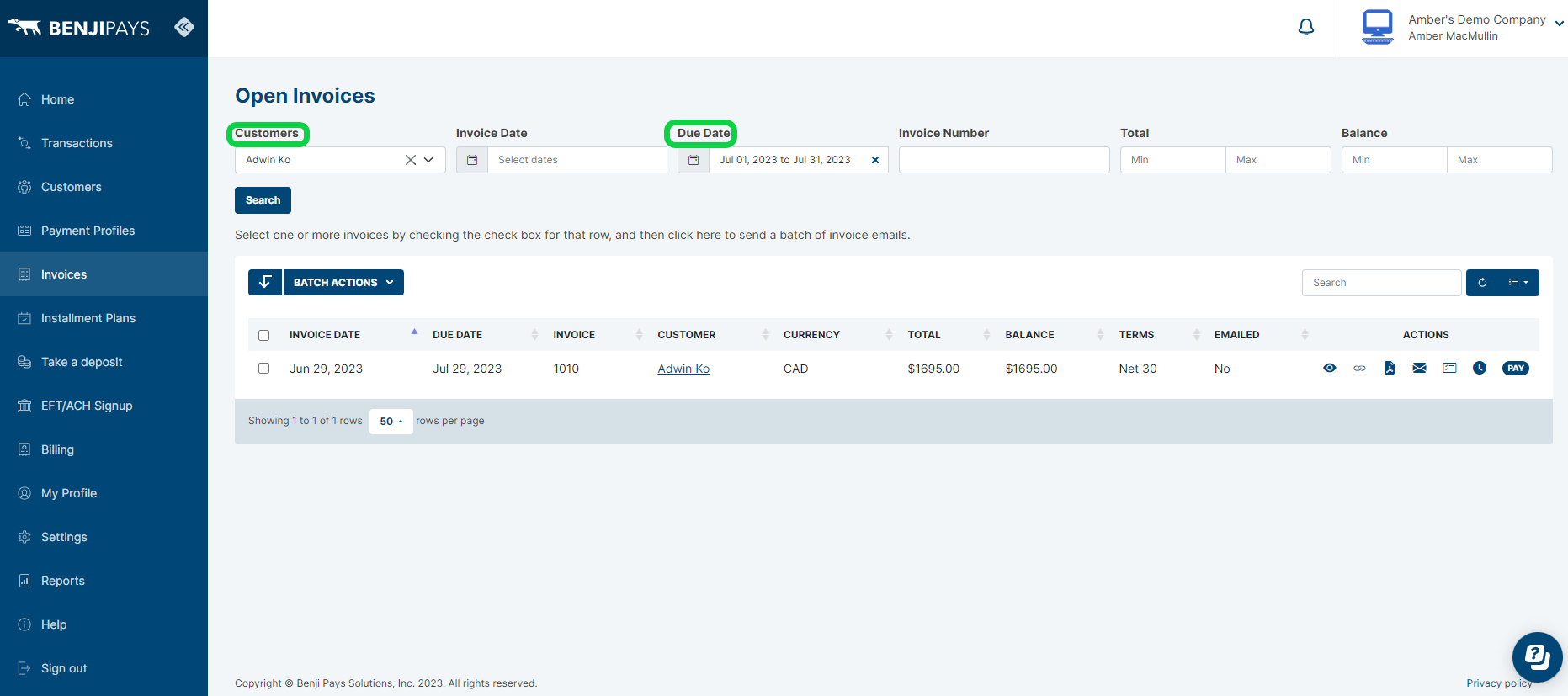This screenshot has width=1568, height=696.
Task: Open invoice 1010 payment profile card icon
Action: click(x=1449, y=368)
